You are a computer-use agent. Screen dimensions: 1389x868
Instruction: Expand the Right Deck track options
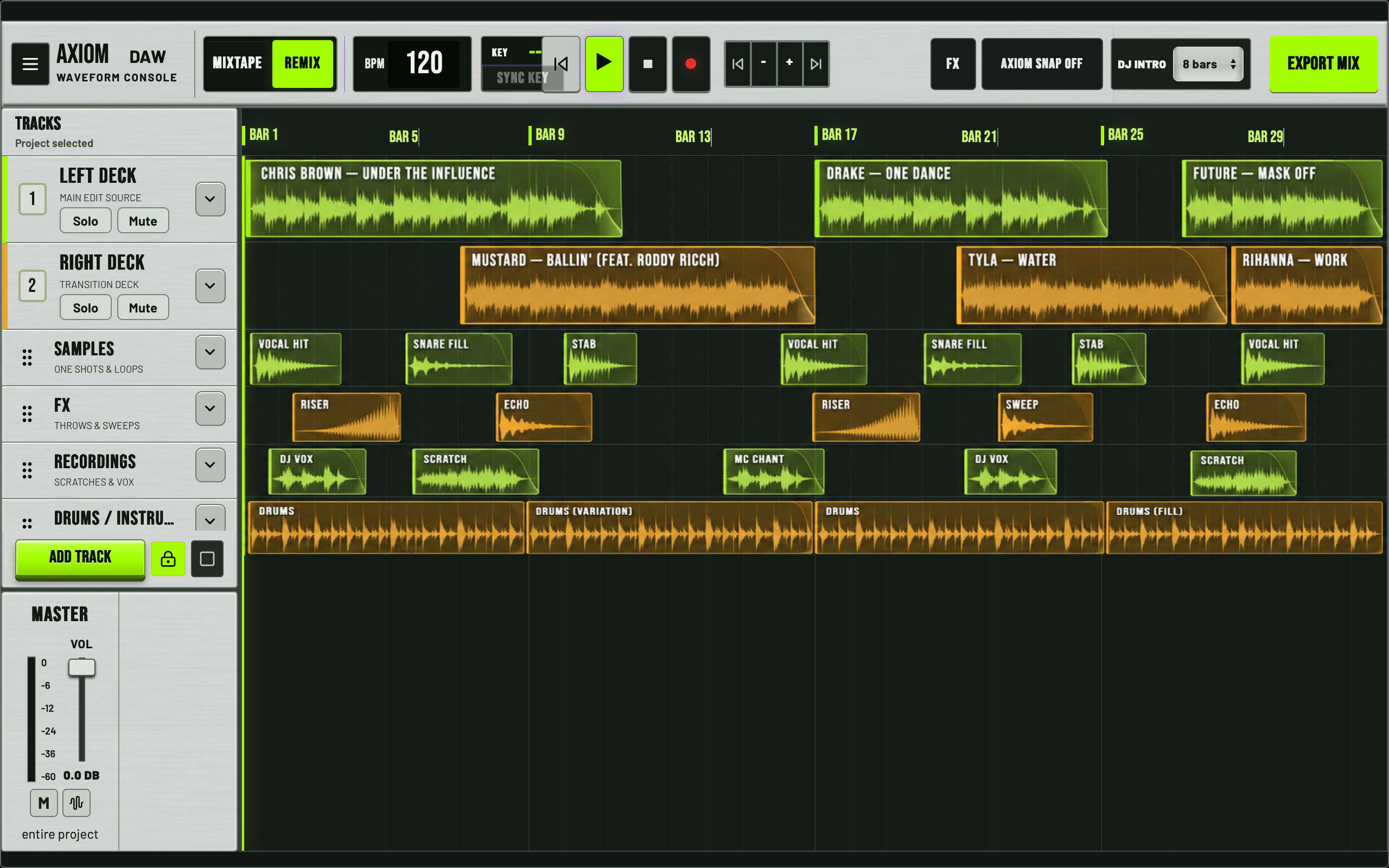pos(210,286)
